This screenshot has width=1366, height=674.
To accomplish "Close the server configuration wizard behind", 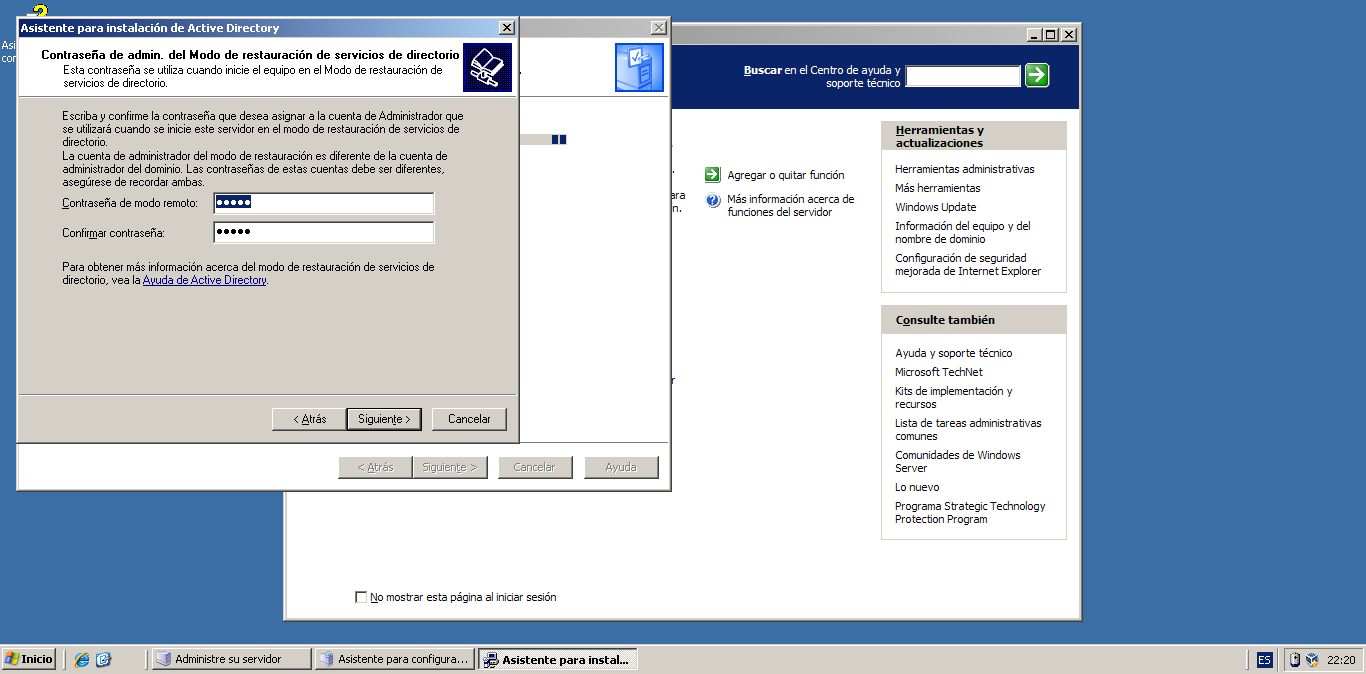I will pos(658,28).
